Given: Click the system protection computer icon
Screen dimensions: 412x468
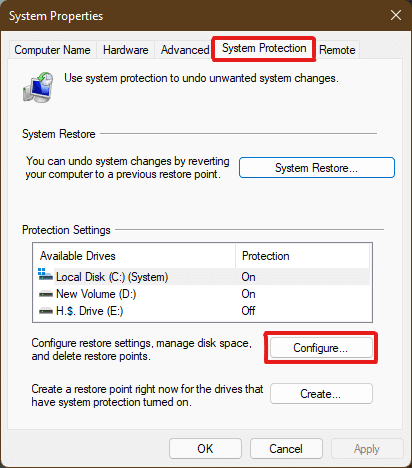Looking at the screenshot, I should 38,87.
